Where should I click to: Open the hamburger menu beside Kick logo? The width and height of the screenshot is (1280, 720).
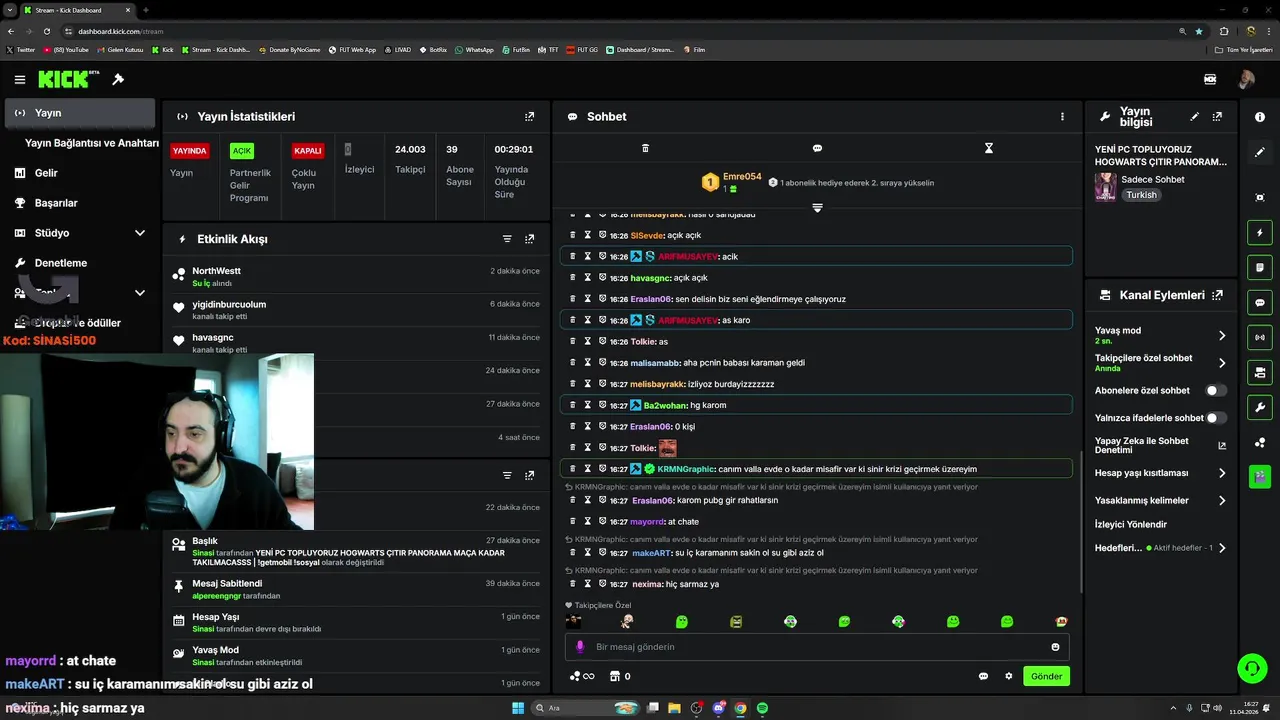19,79
